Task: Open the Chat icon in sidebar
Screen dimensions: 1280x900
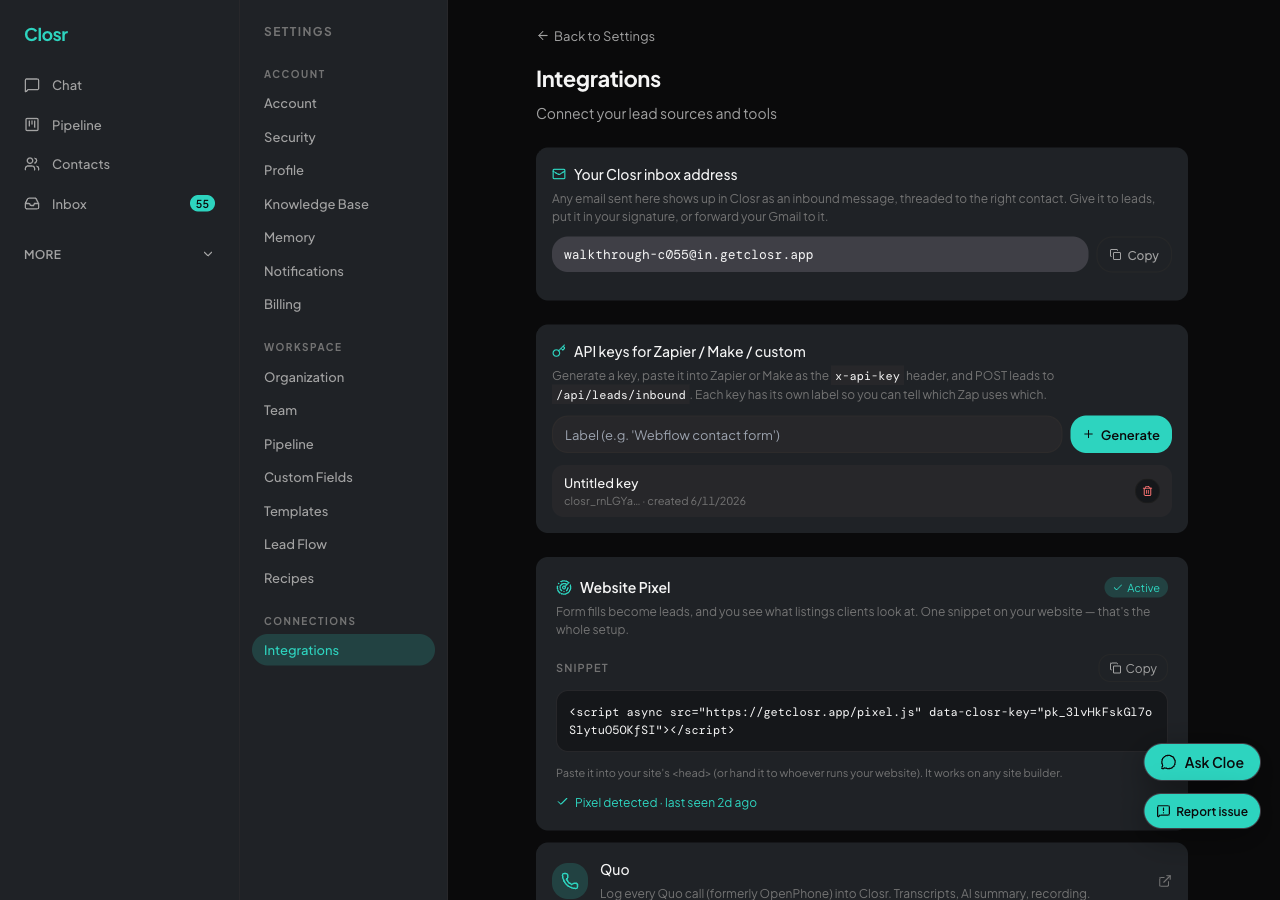Action: 32,85
